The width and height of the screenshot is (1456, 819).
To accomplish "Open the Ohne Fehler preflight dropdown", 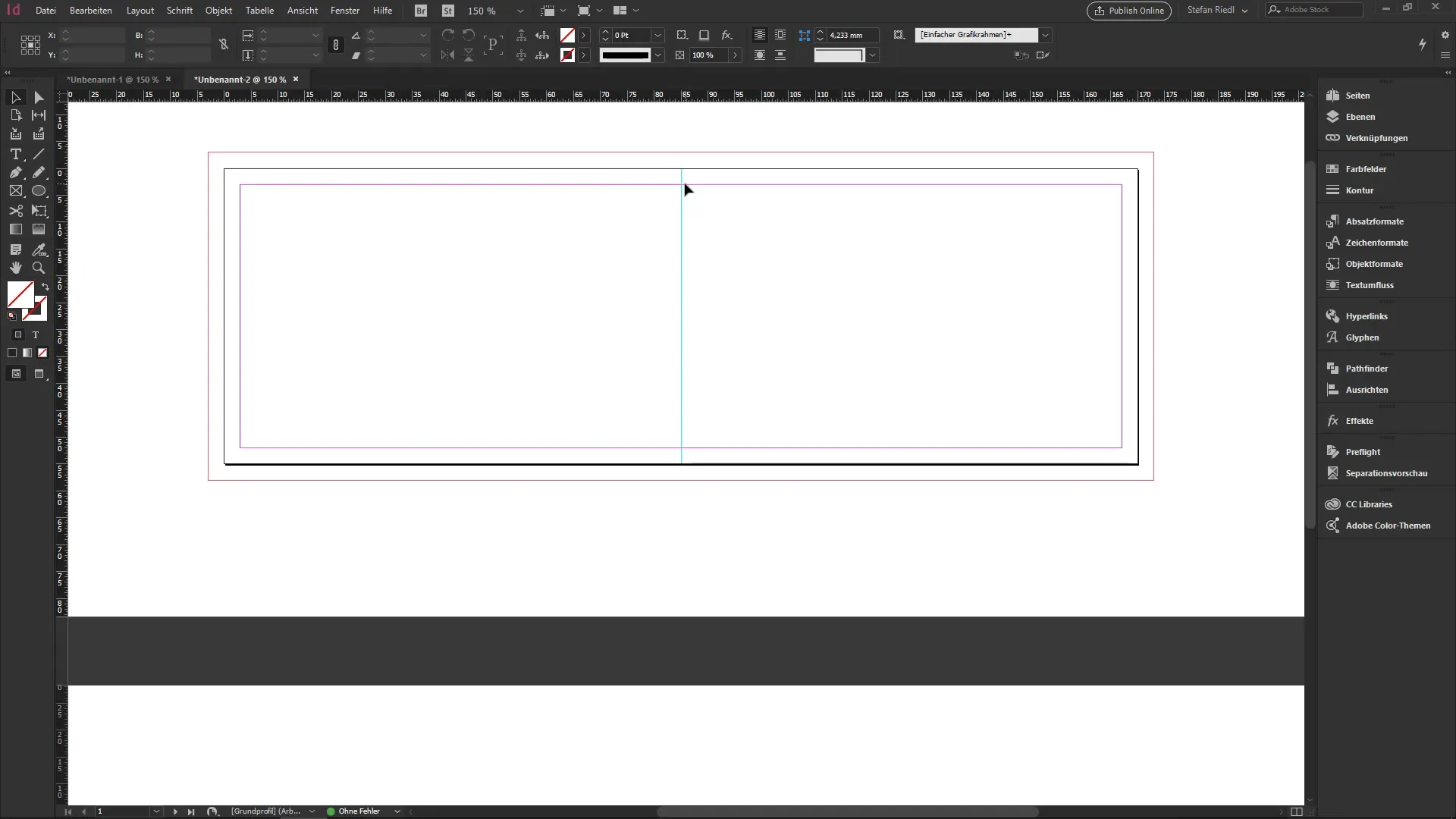I will point(397,811).
